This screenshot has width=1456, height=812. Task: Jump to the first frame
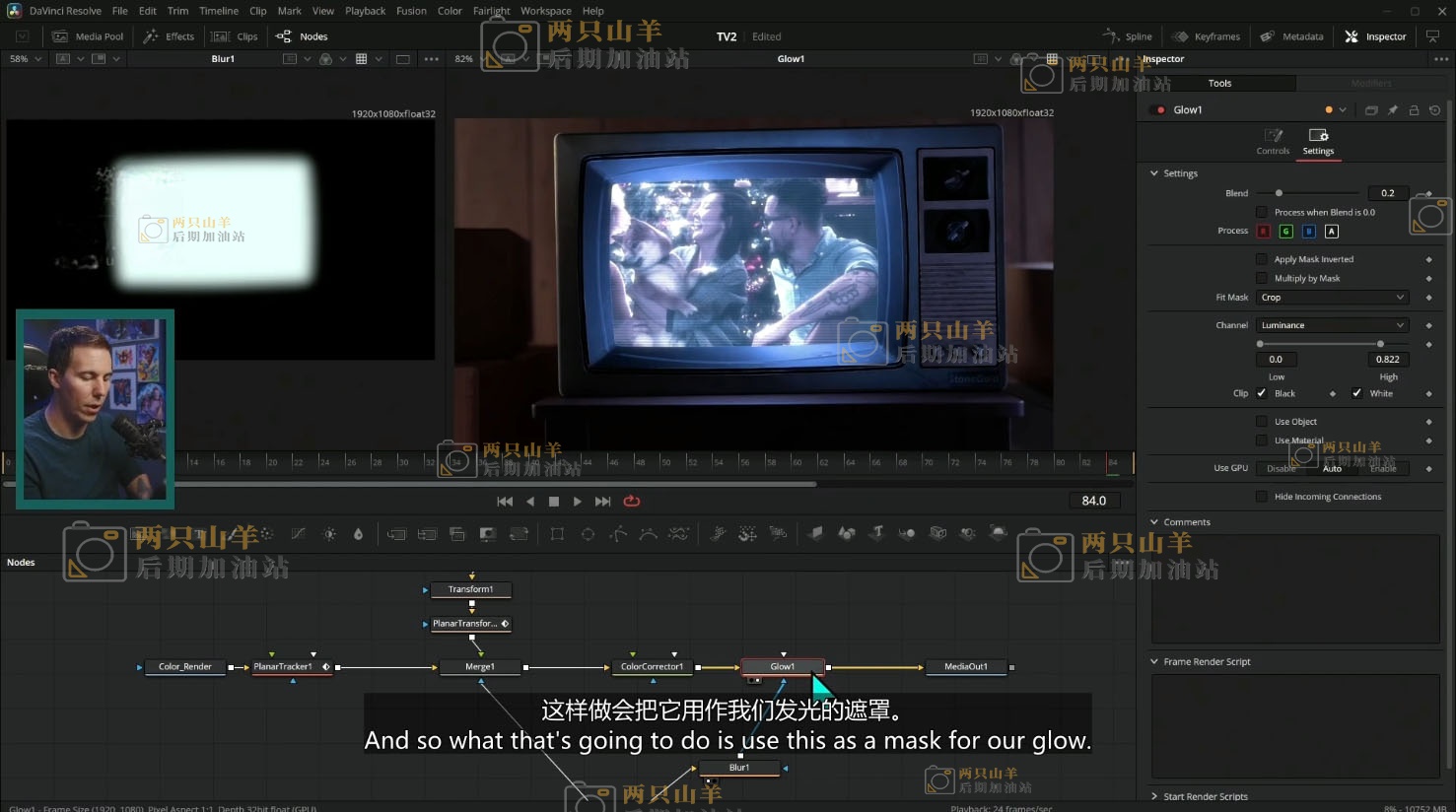click(x=505, y=502)
